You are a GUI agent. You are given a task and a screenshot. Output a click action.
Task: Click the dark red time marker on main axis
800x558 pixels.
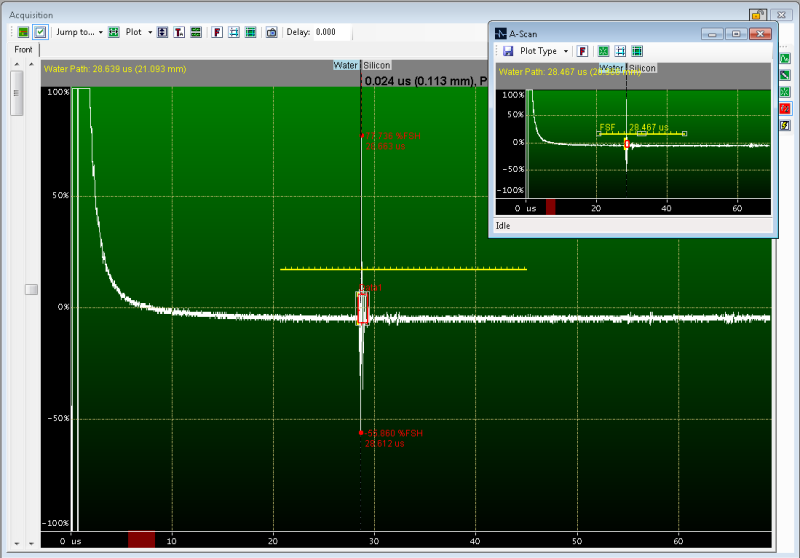point(141,539)
